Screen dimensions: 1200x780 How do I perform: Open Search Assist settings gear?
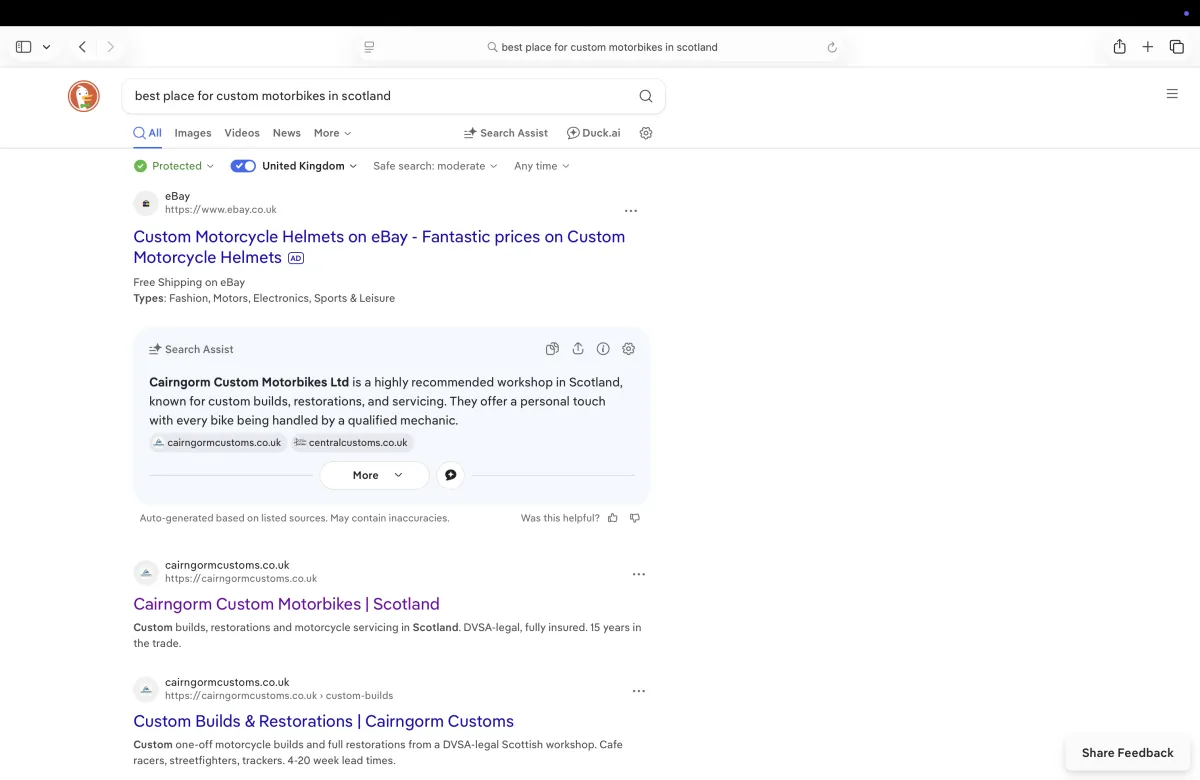(629, 349)
